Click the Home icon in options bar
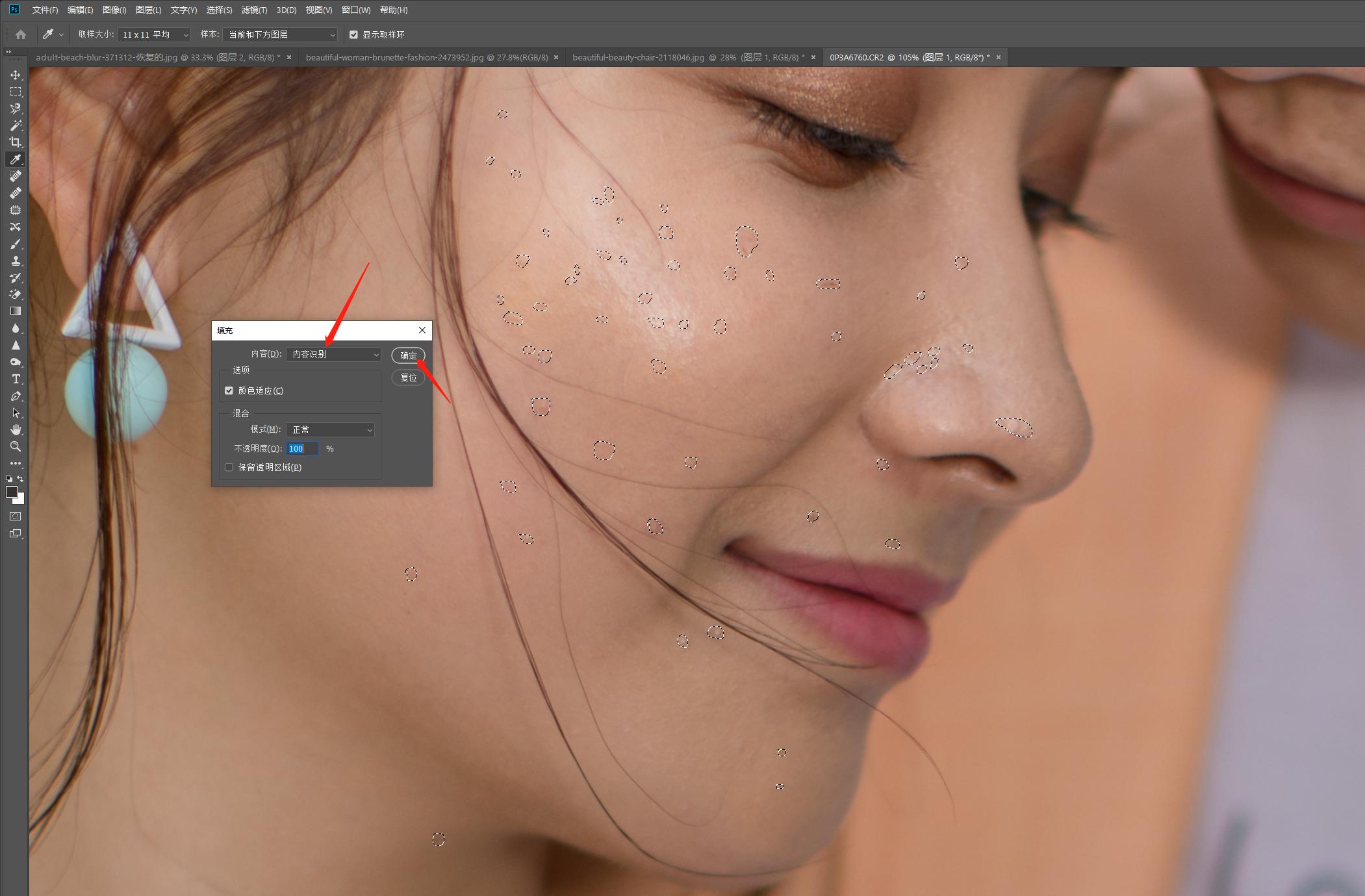Image resolution: width=1365 pixels, height=896 pixels. click(21, 34)
